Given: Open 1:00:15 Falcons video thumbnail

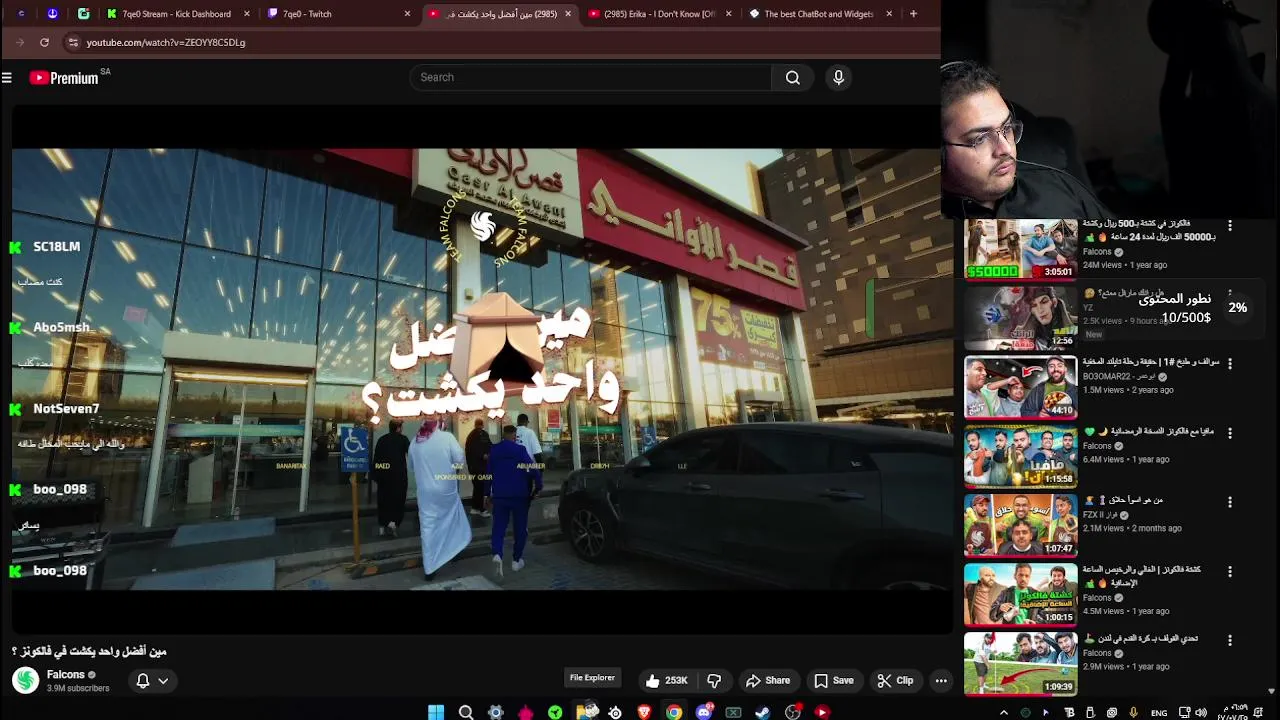Looking at the screenshot, I should (1020, 595).
